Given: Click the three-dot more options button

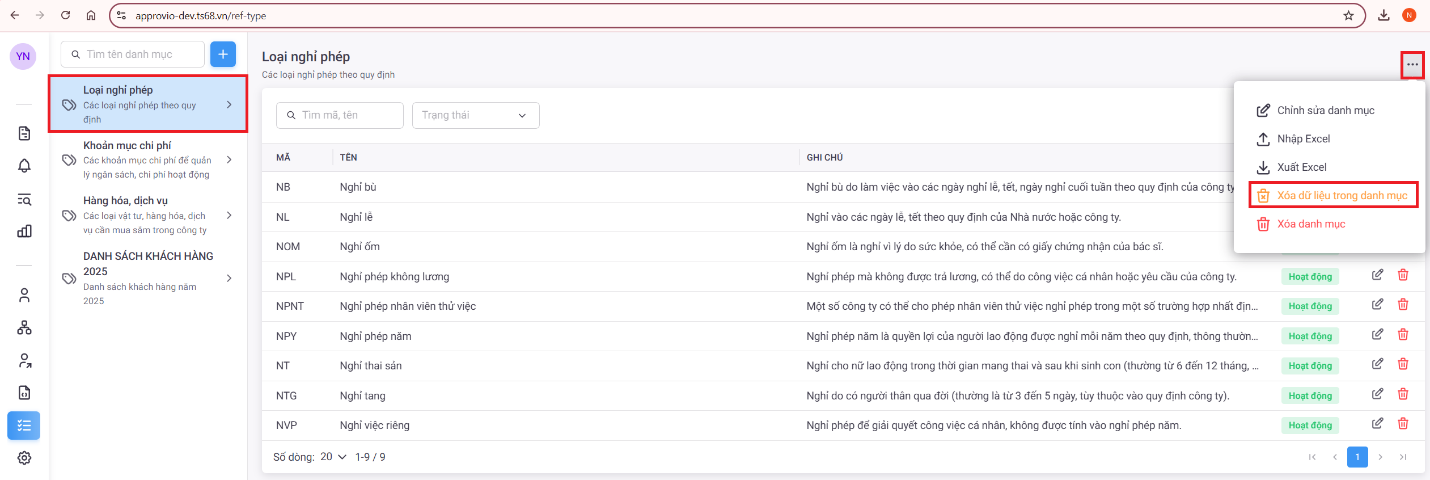Looking at the screenshot, I should pyautogui.click(x=1412, y=65).
